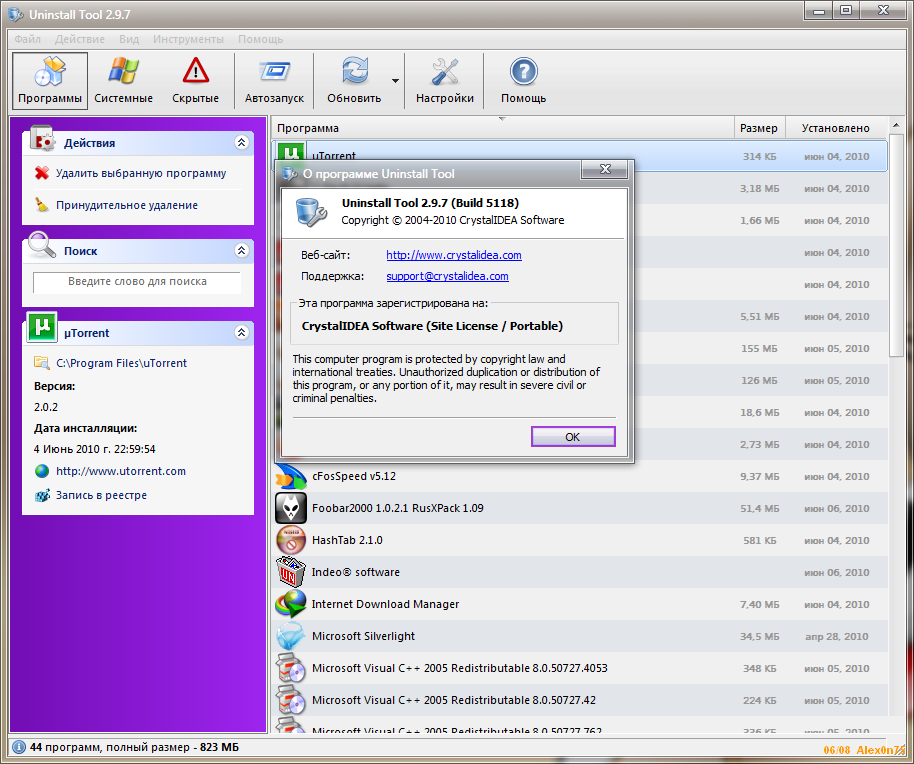Viewport: 914px width, 764px height.
Task: Open the Вид menu
Action: [129, 39]
